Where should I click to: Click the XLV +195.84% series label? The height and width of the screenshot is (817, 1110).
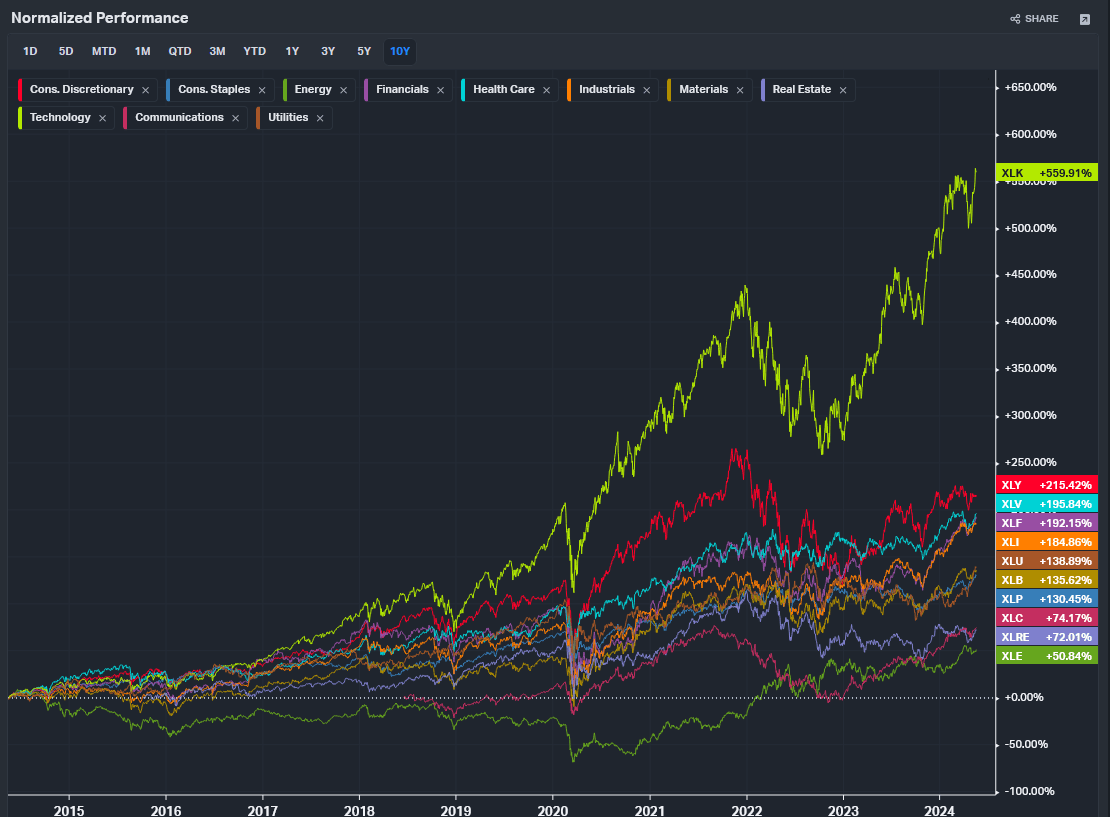tap(1045, 503)
